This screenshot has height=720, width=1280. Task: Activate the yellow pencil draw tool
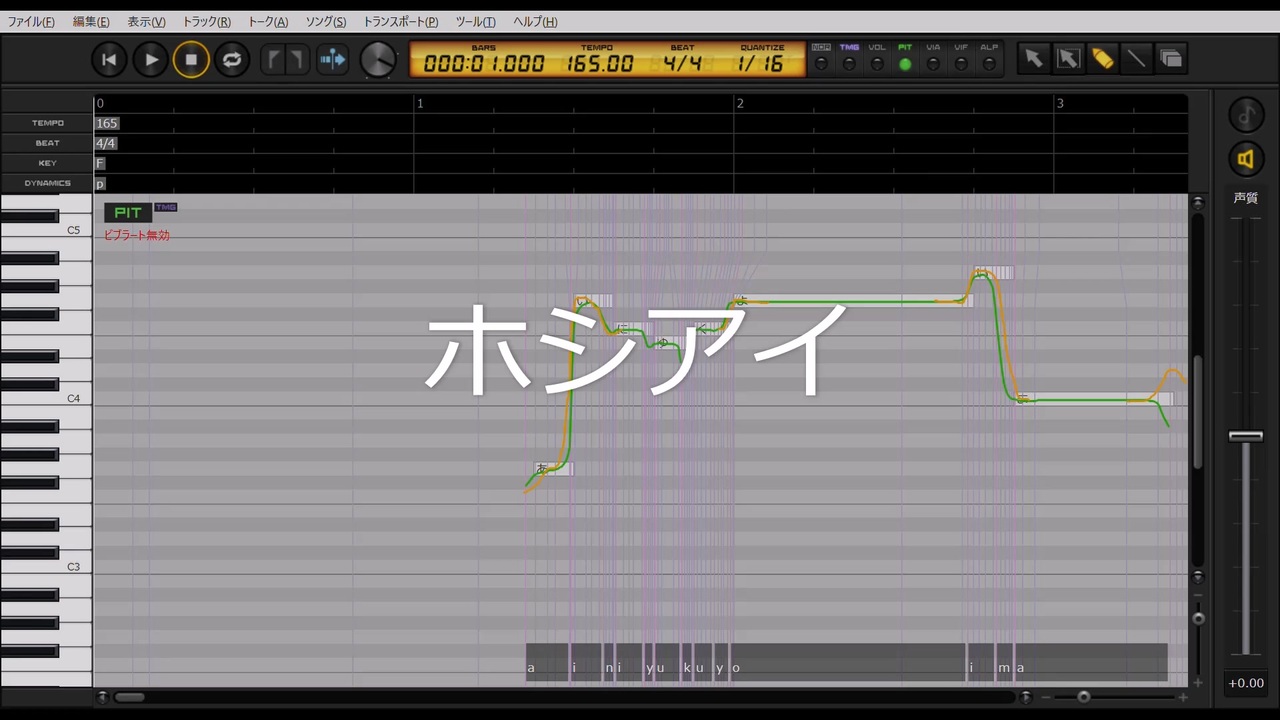[1102, 59]
